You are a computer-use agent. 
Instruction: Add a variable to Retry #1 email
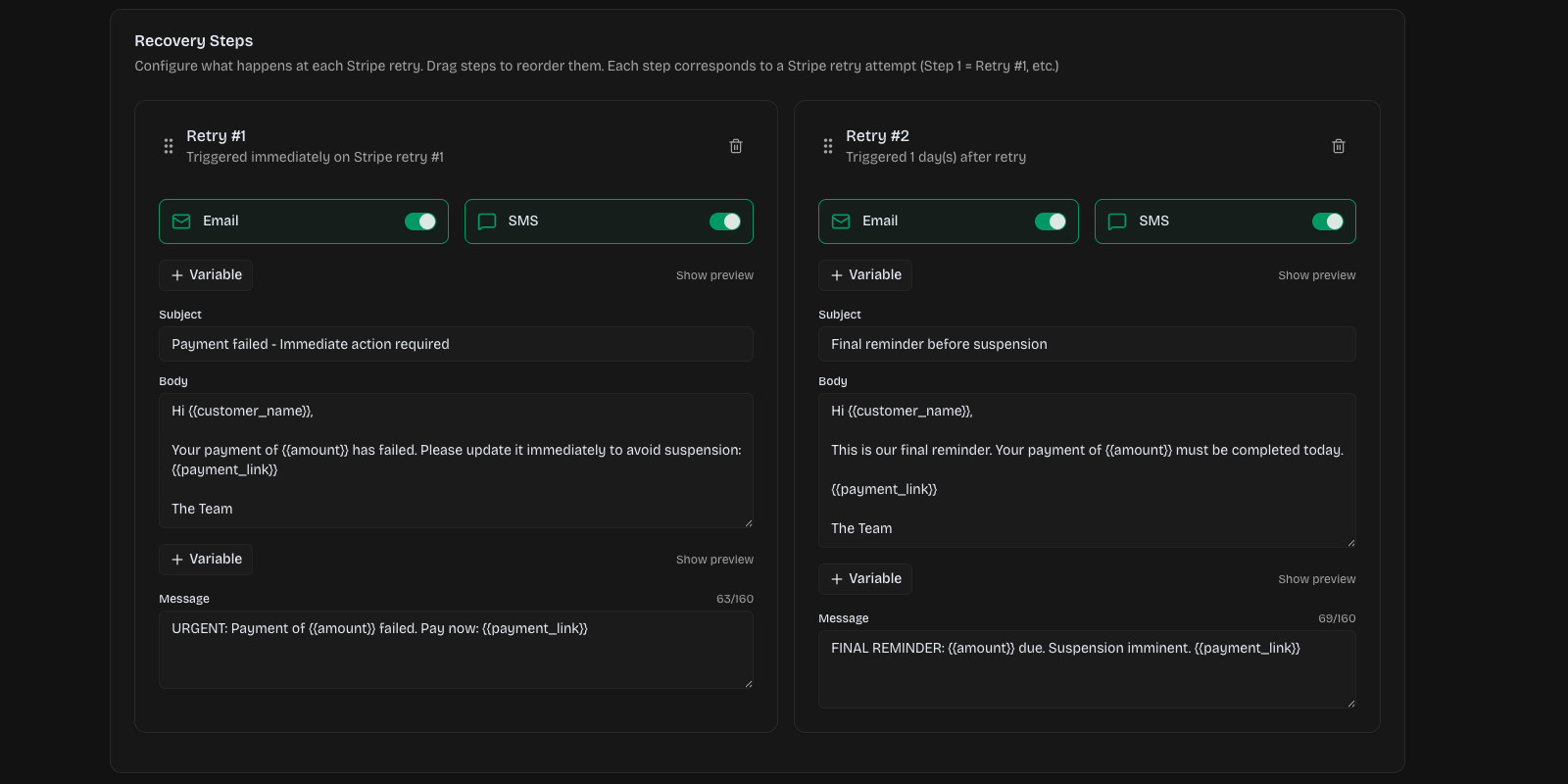pos(206,275)
